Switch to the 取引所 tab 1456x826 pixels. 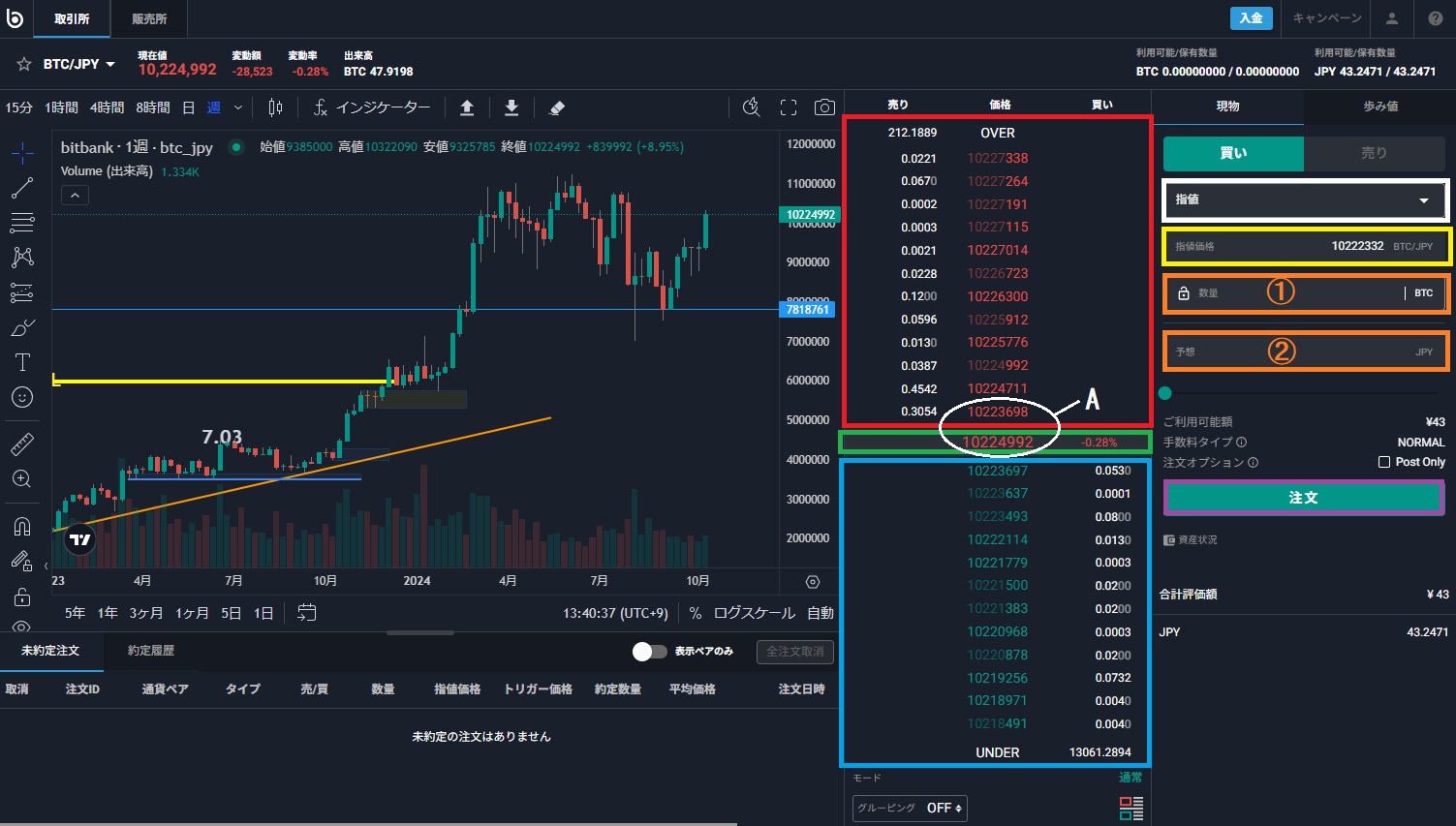point(71,18)
